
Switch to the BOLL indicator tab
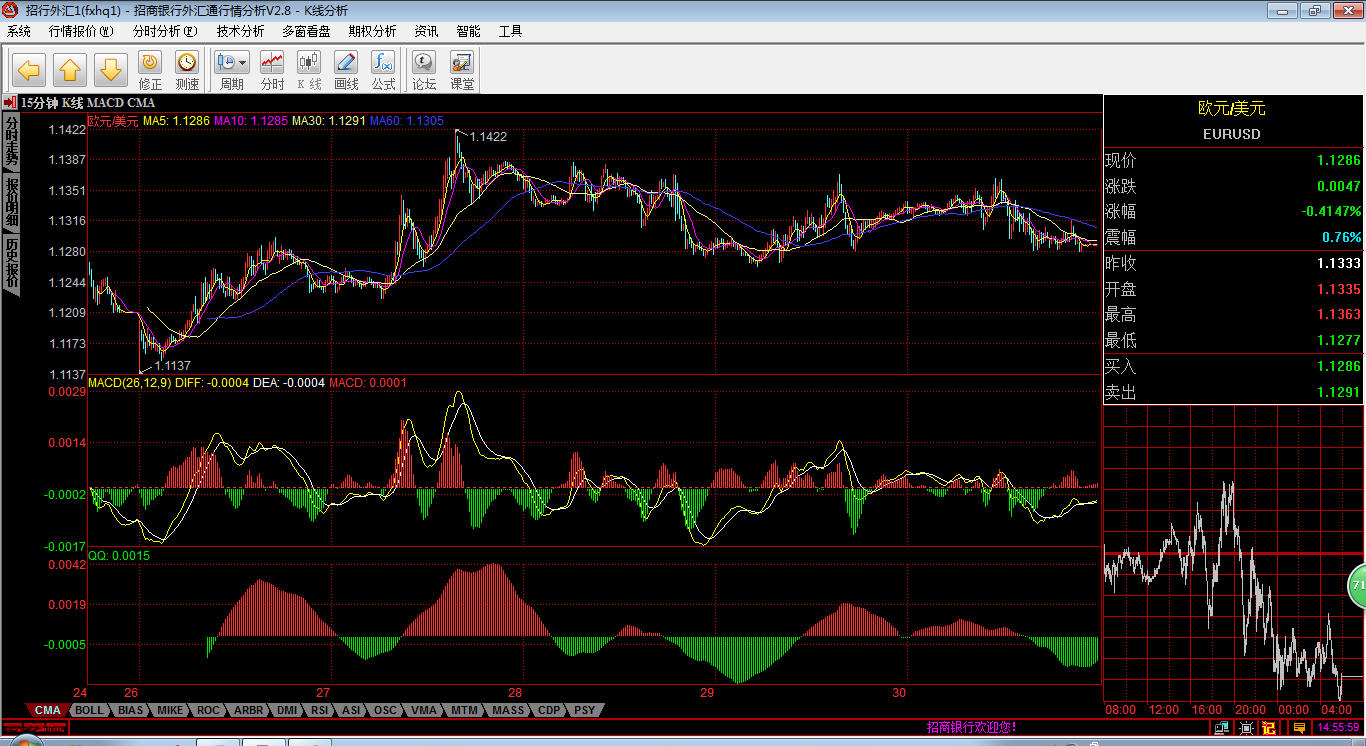(x=89, y=710)
